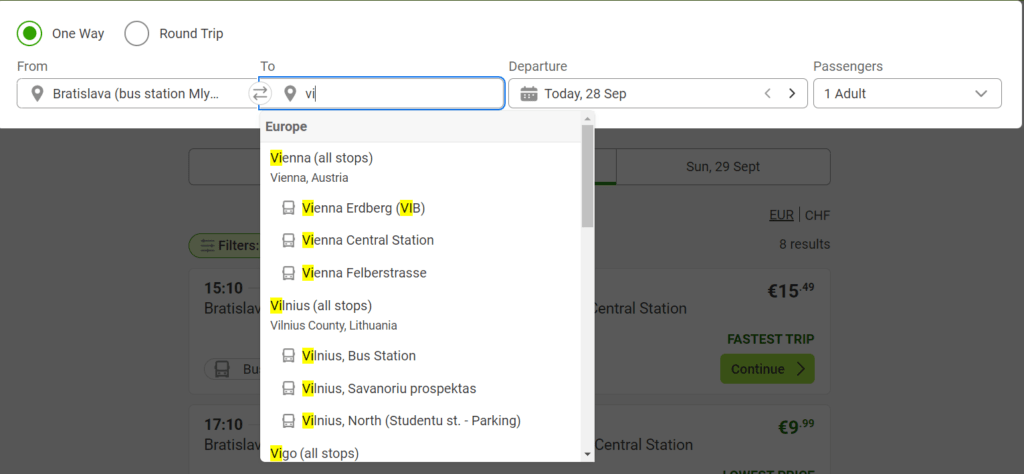
Task: Select the Round Trip radio button
Action: click(x=137, y=33)
